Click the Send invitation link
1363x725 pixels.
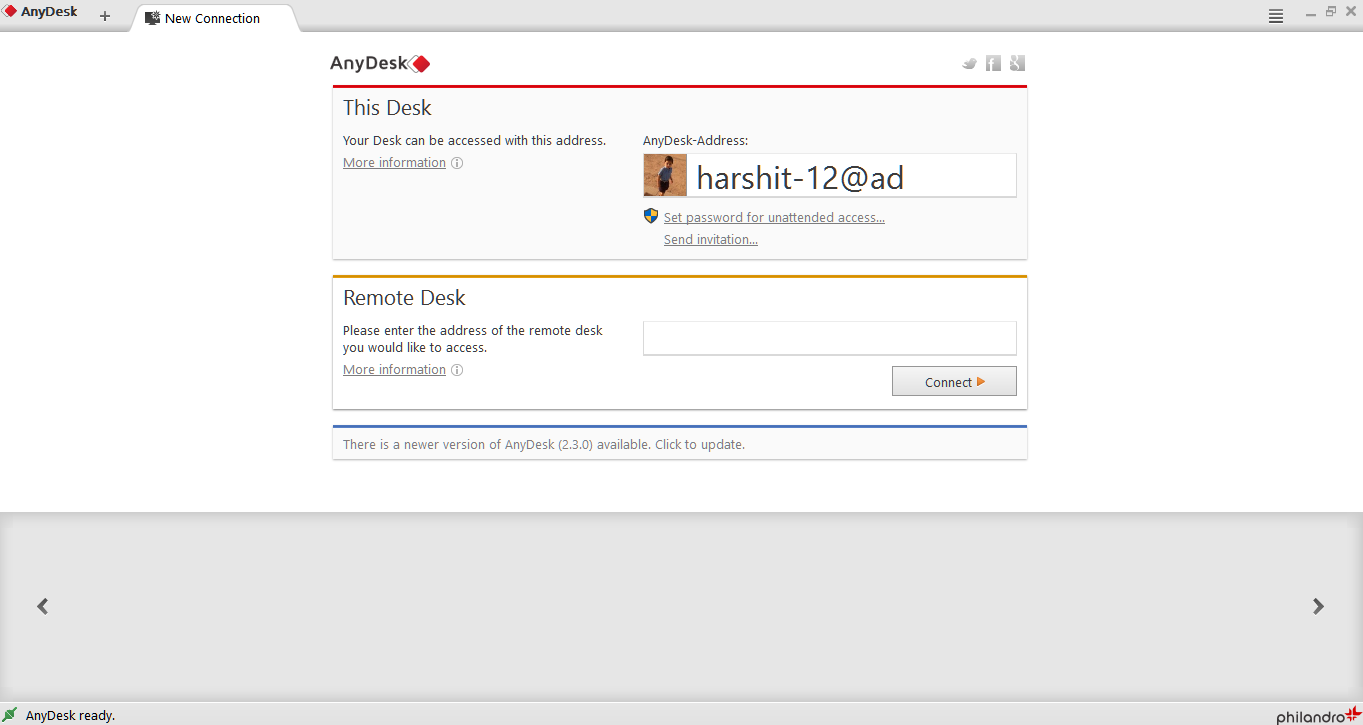(x=711, y=240)
